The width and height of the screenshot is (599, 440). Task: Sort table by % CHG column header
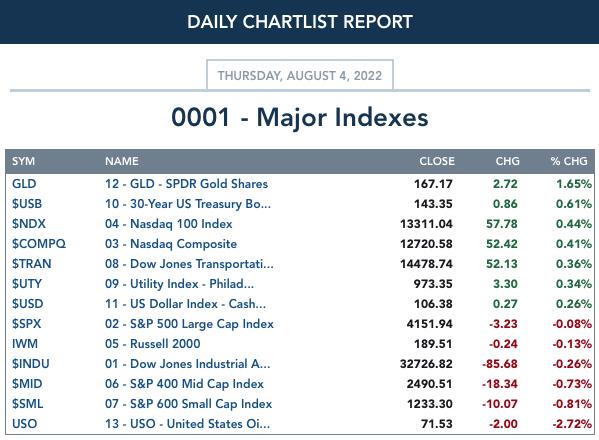[569, 161]
